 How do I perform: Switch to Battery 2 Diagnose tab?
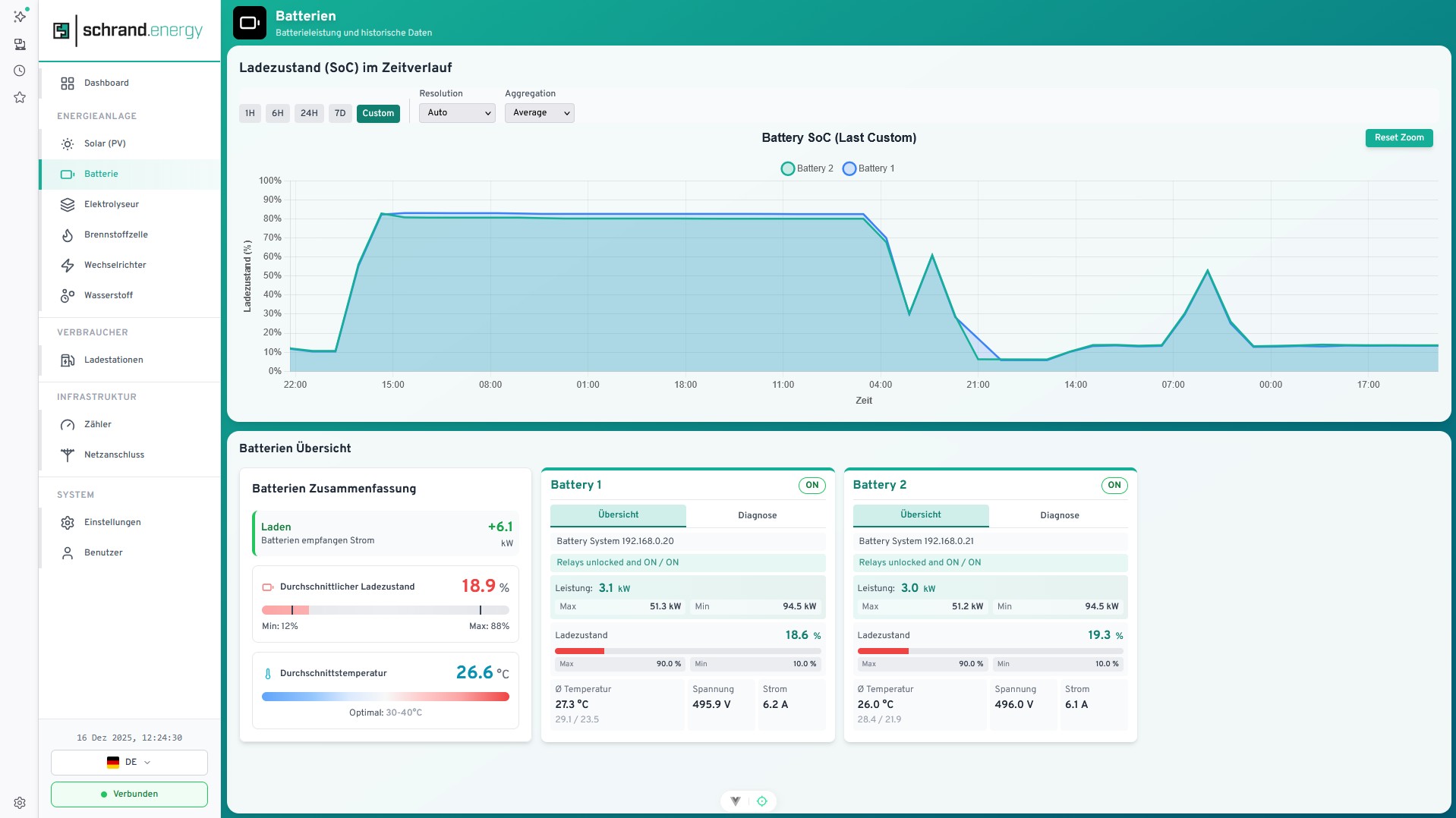click(x=1059, y=515)
